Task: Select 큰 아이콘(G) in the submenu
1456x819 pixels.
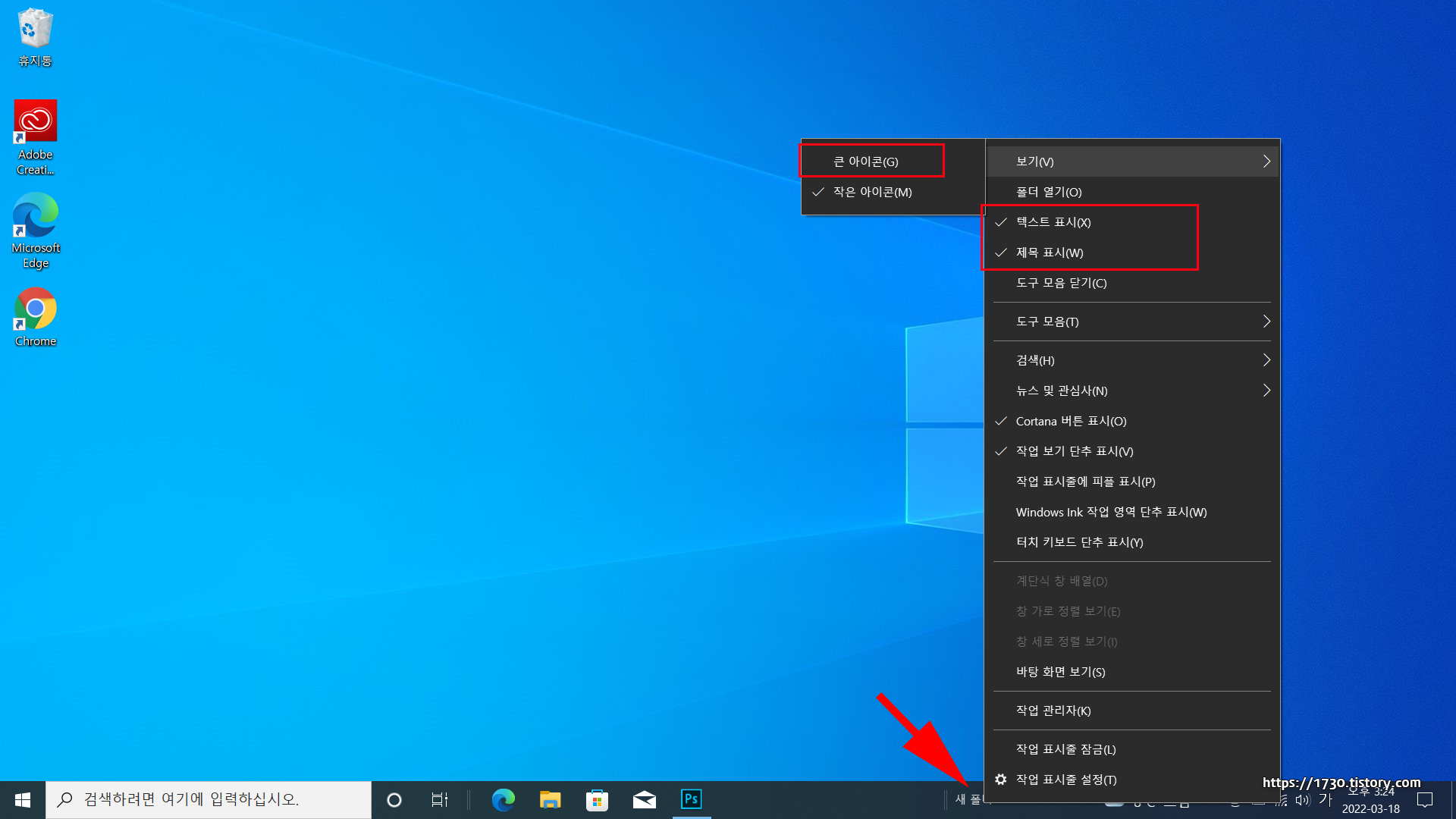Action: (866, 162)
